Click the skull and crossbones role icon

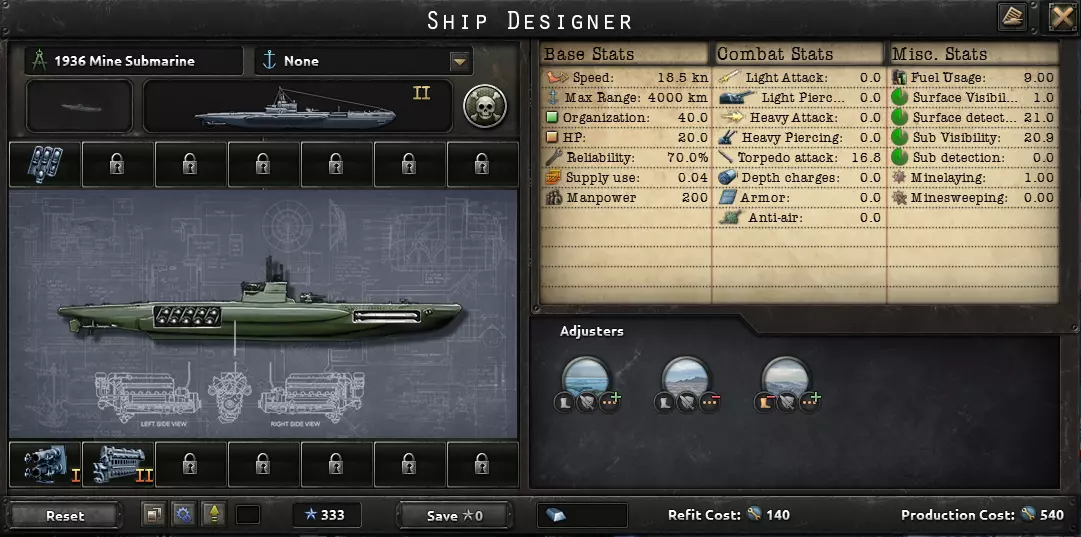[485, 105]
